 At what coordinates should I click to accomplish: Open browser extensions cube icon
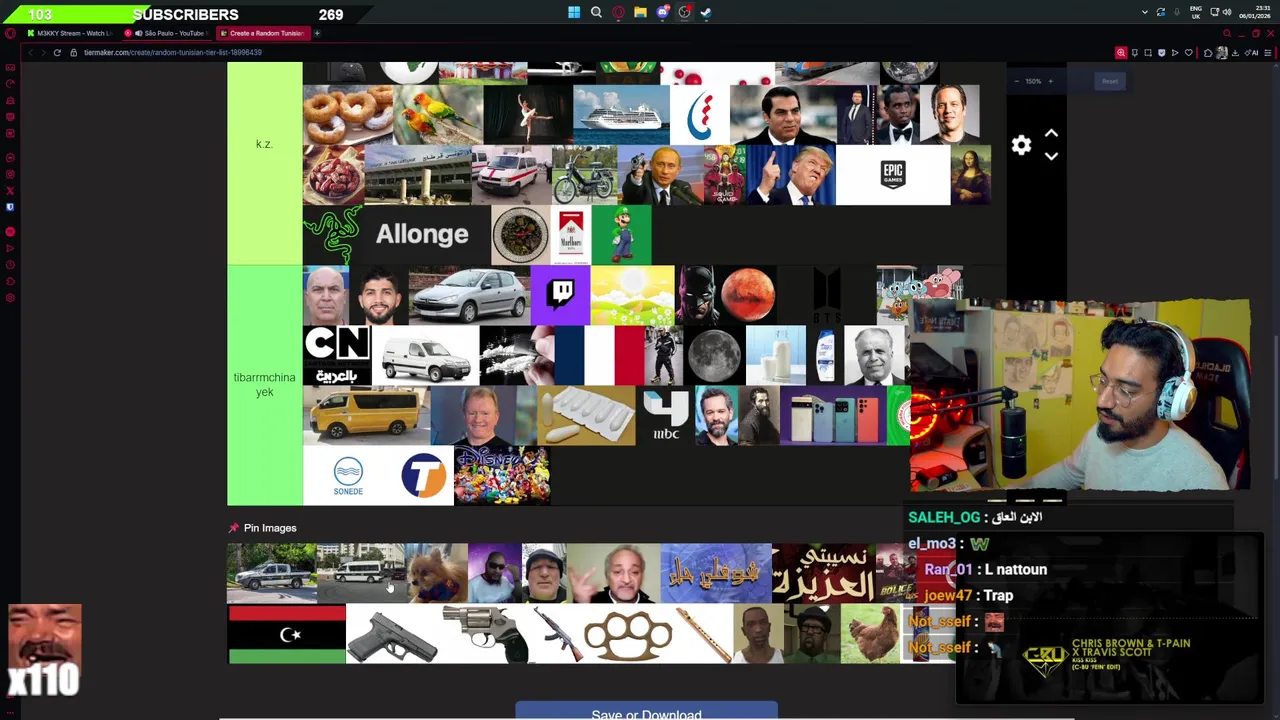coord(1208,53)
